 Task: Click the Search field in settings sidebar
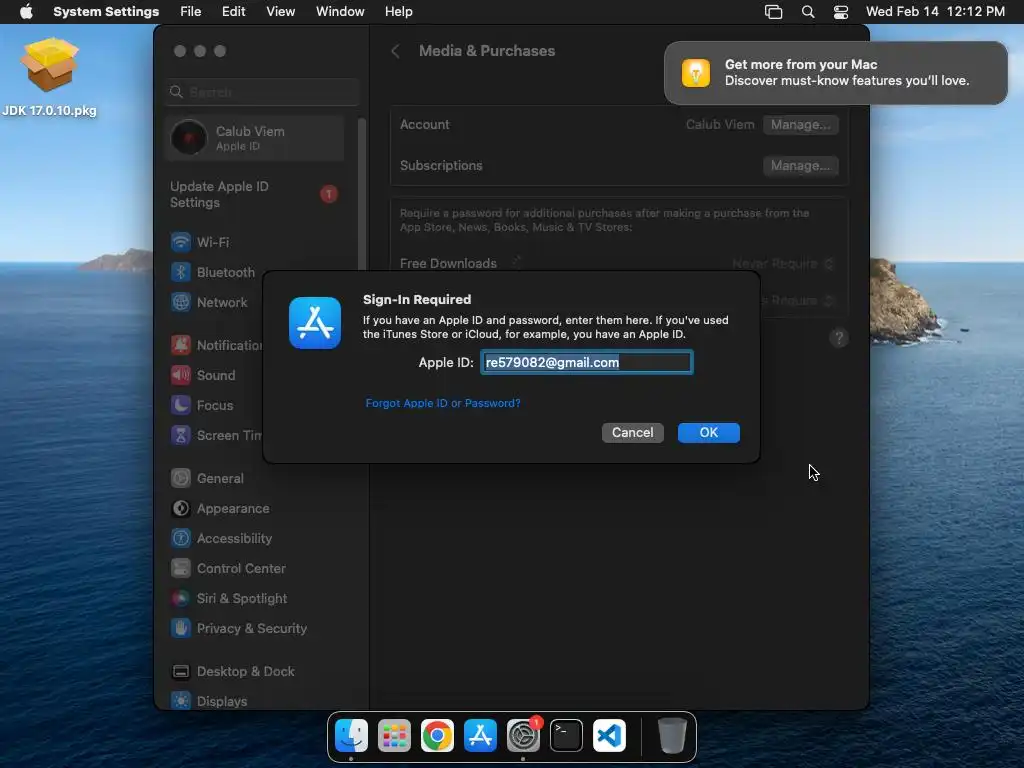click(x=263, y=92)
